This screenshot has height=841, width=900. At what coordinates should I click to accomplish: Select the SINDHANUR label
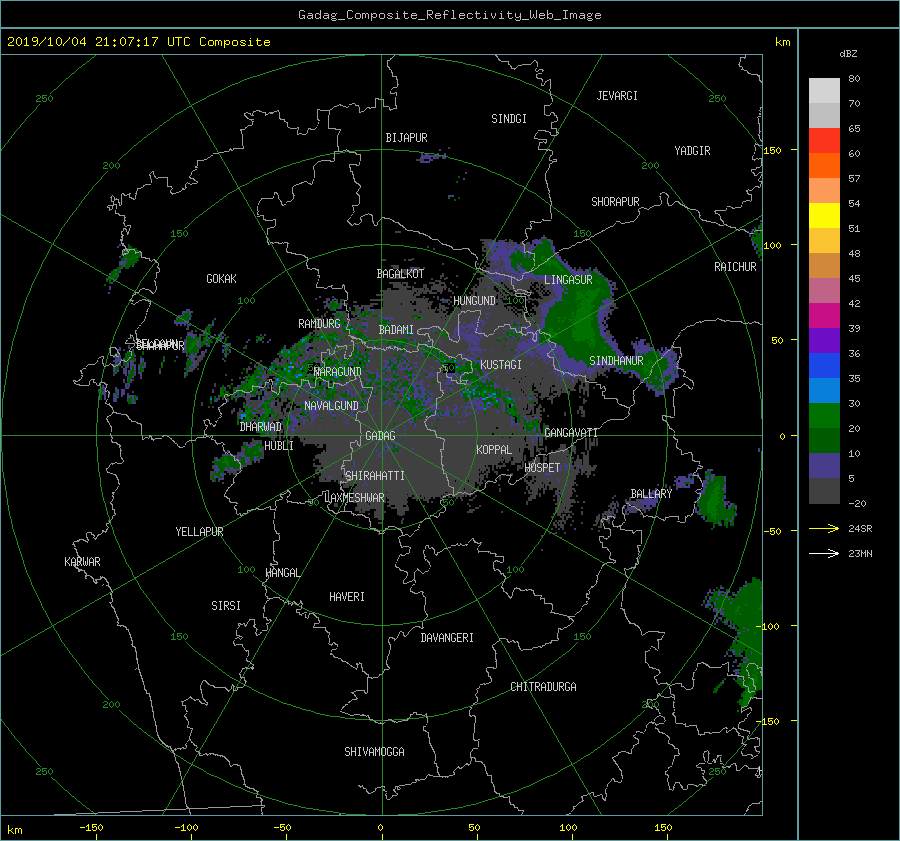pyautogui.click(x=616, y=361)
